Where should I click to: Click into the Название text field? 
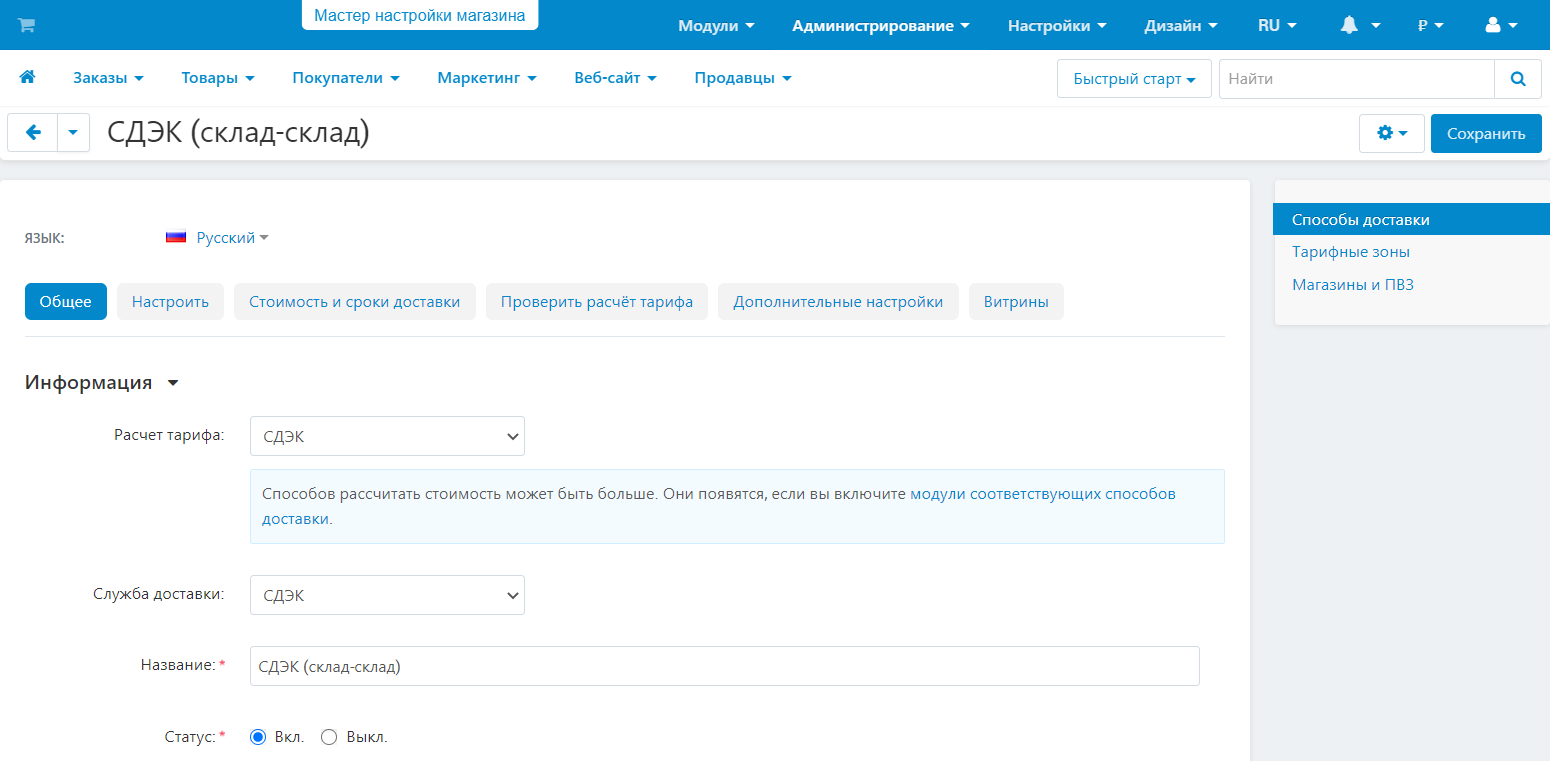point(724,666)
